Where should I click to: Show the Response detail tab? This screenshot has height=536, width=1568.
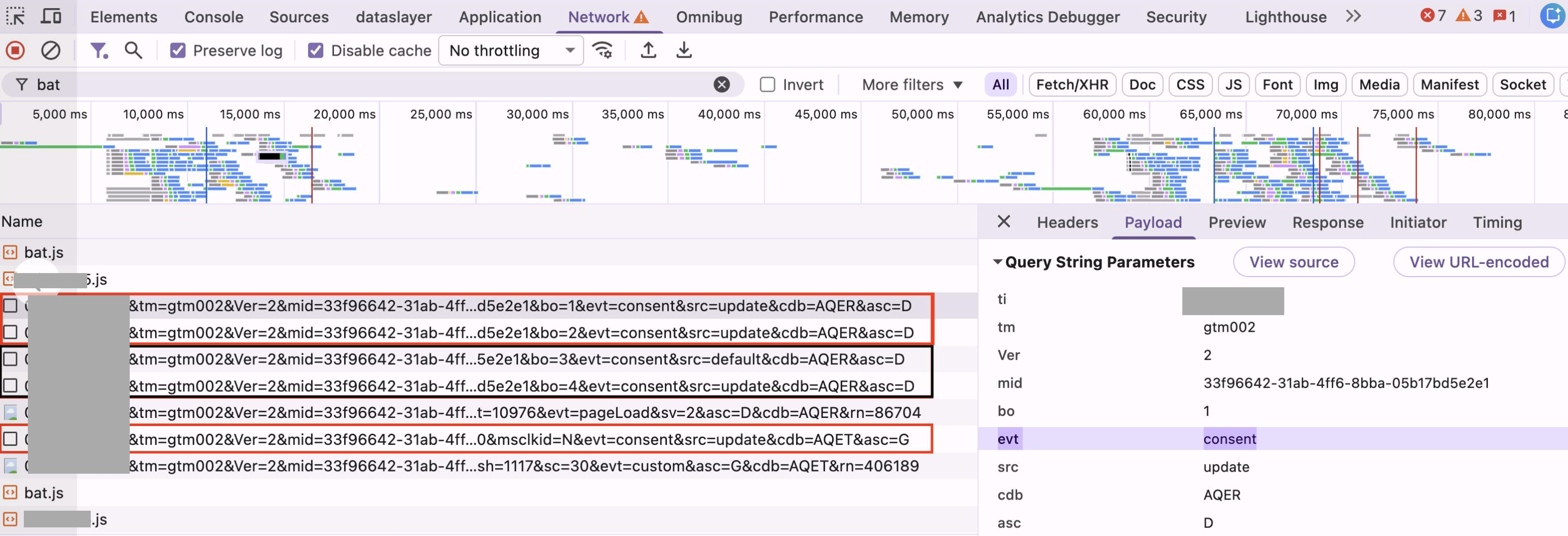point(1328,222)
